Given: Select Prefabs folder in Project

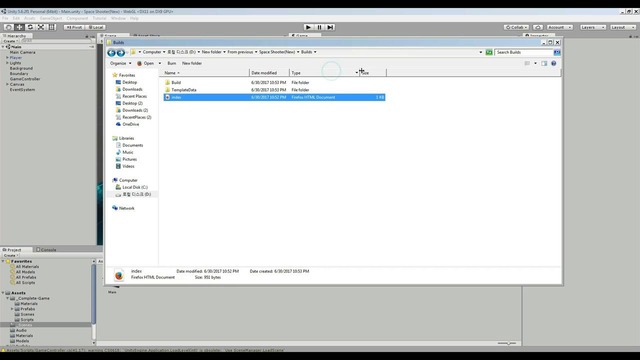Looking at the screenshot, I should (27, 309).
